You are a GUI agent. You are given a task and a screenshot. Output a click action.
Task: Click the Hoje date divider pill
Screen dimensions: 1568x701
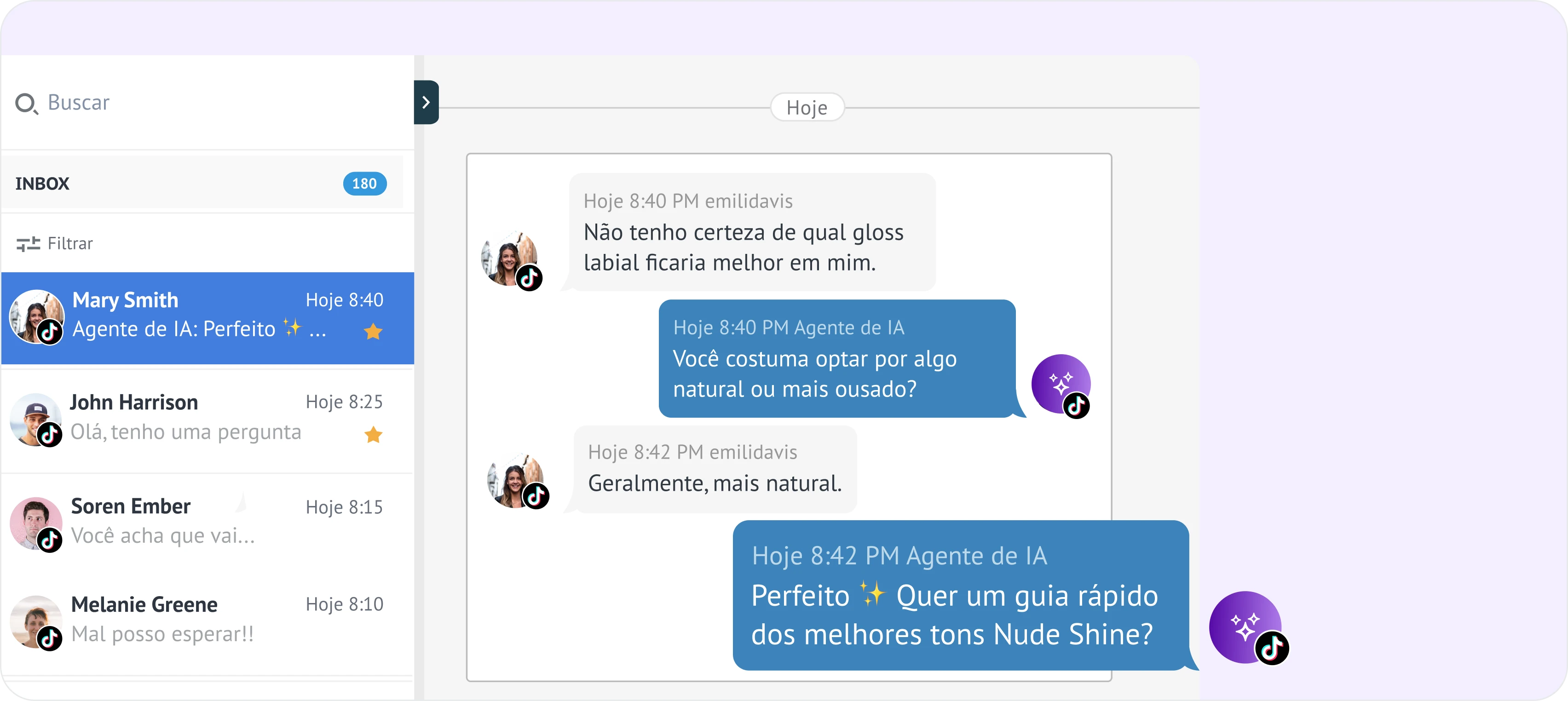[x=807, y=108]
